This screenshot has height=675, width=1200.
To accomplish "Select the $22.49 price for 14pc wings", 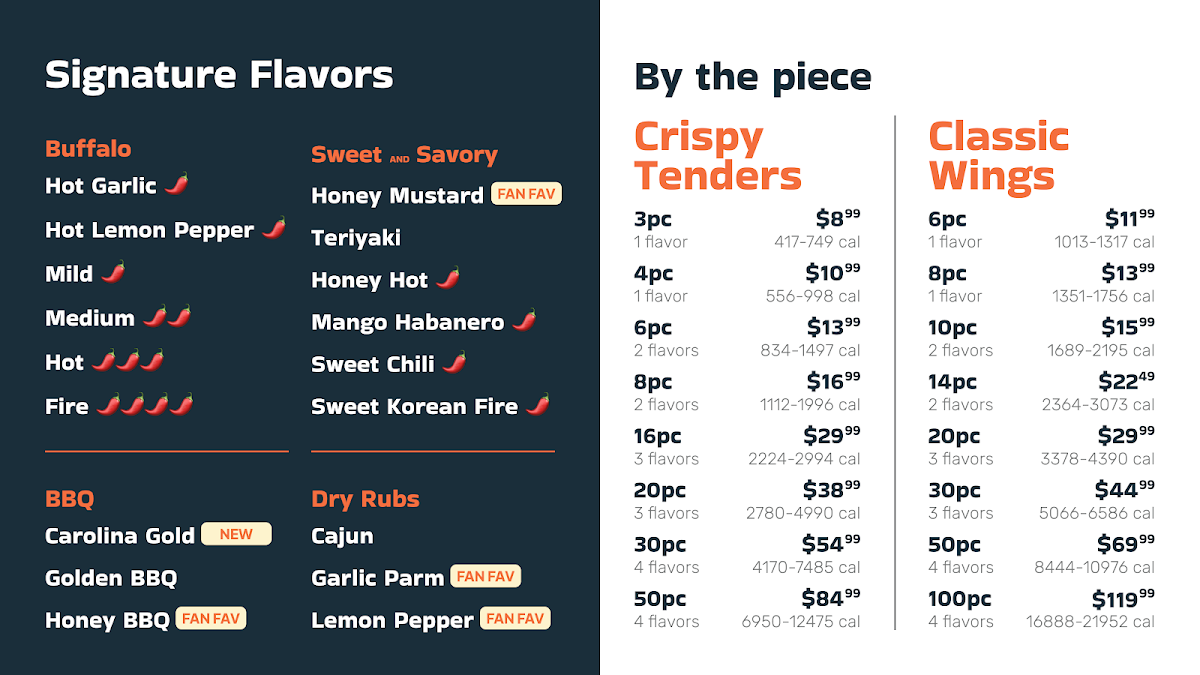I will tap(1129, 383).
